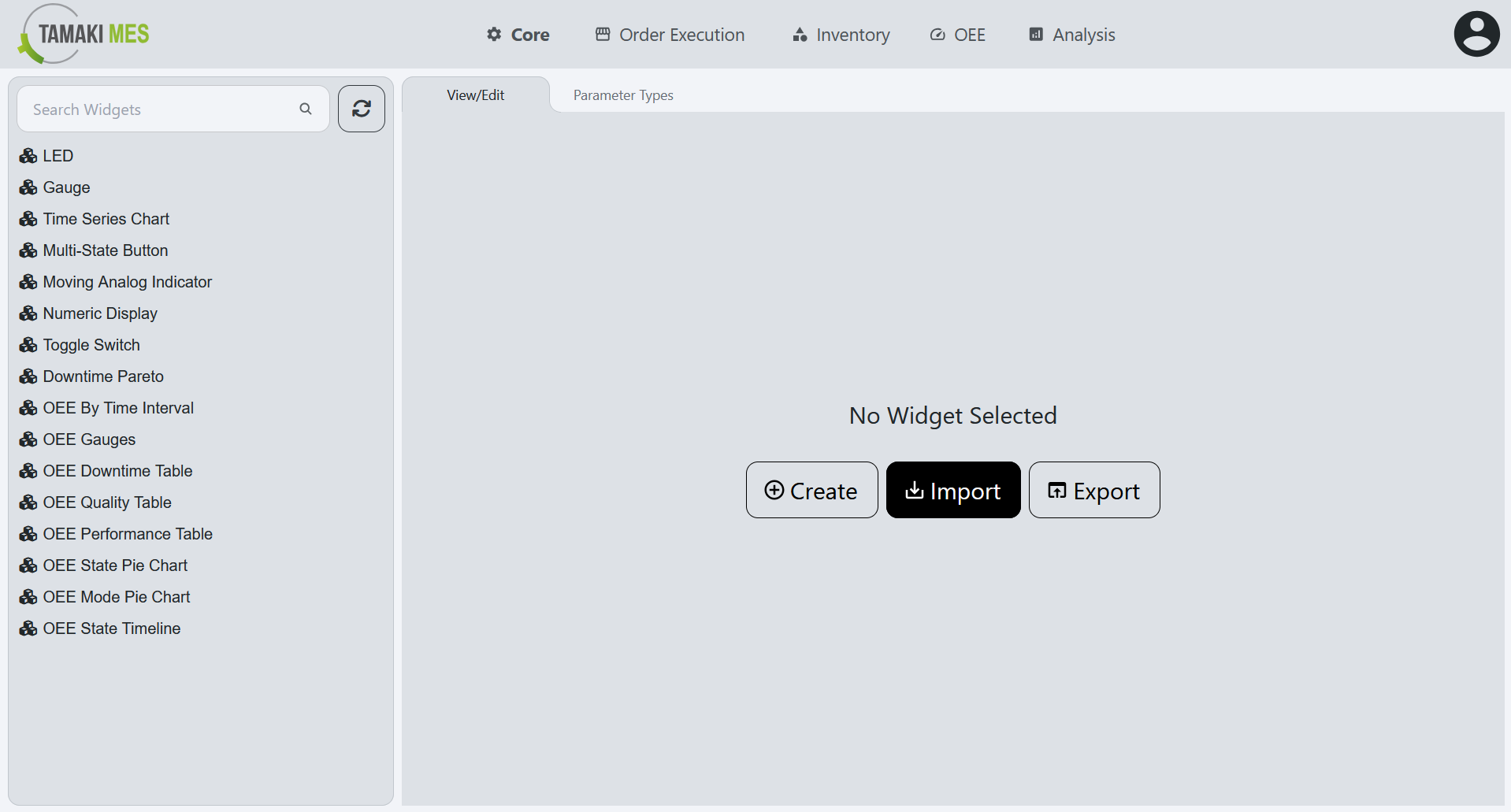
Task: Open the user profile avatar icon
Action: pos(1476,33)
